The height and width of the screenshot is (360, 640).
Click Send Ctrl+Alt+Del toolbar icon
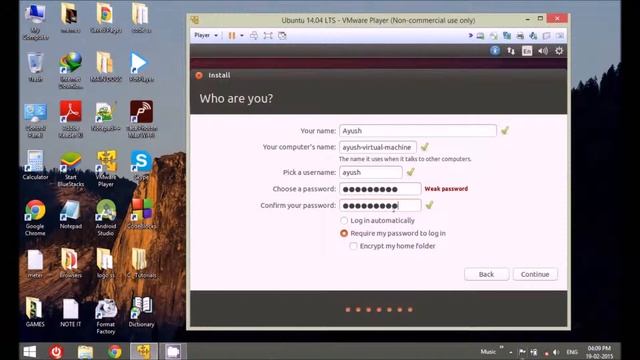tap(253, 36)
